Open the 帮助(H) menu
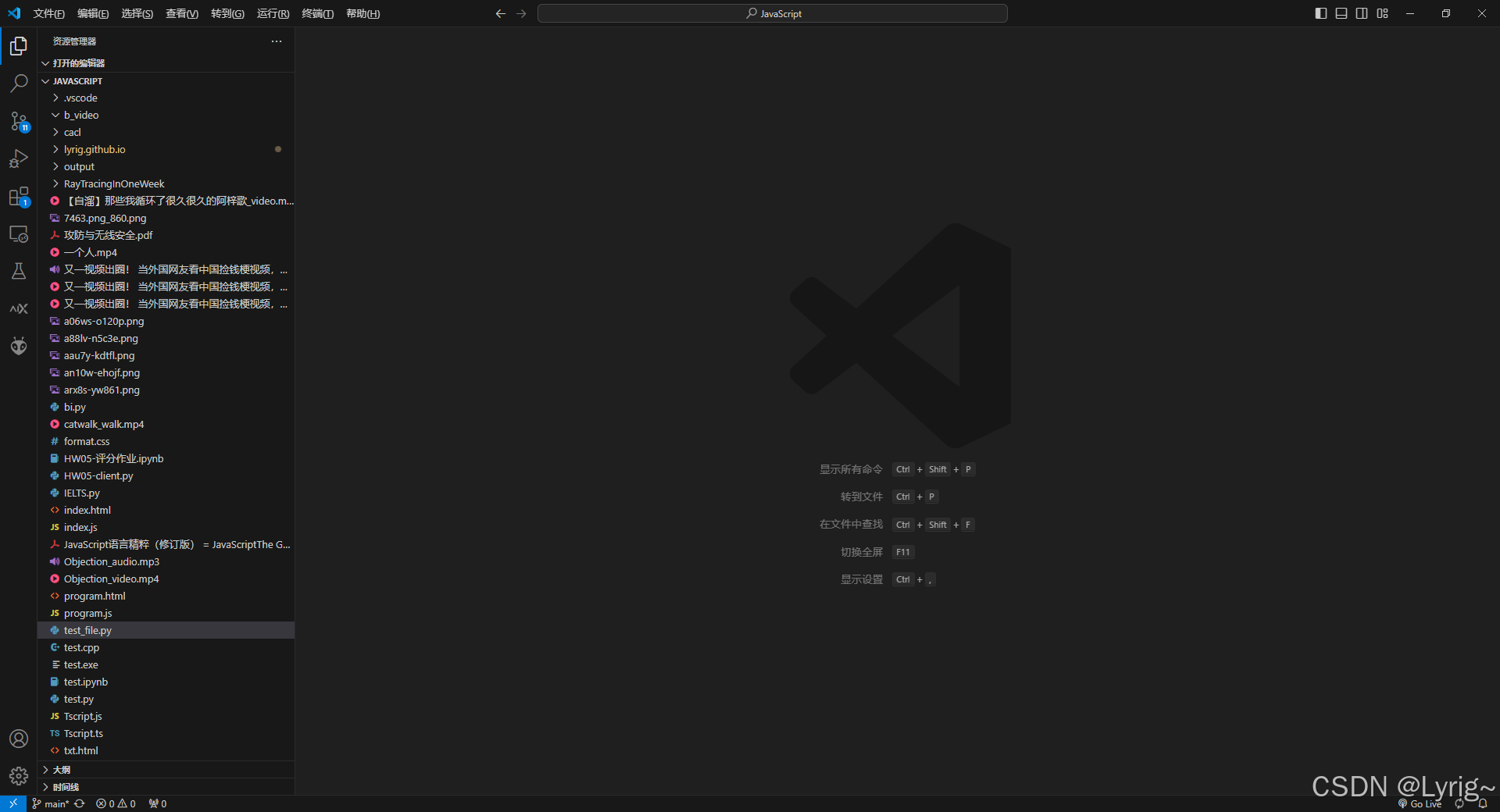 [x=362, y=13]
